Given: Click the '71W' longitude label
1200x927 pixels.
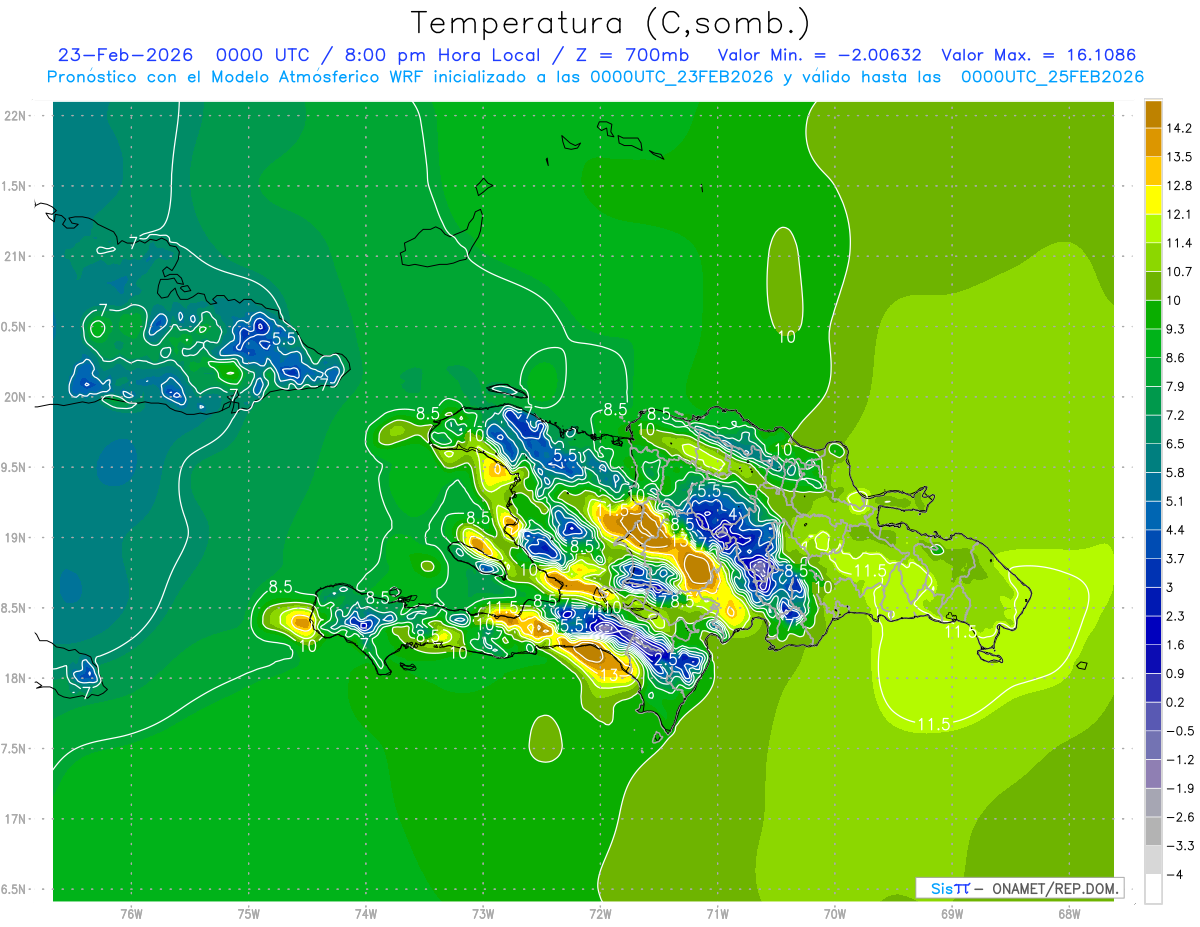Looking at the screenshot, I should coord(717,914).
